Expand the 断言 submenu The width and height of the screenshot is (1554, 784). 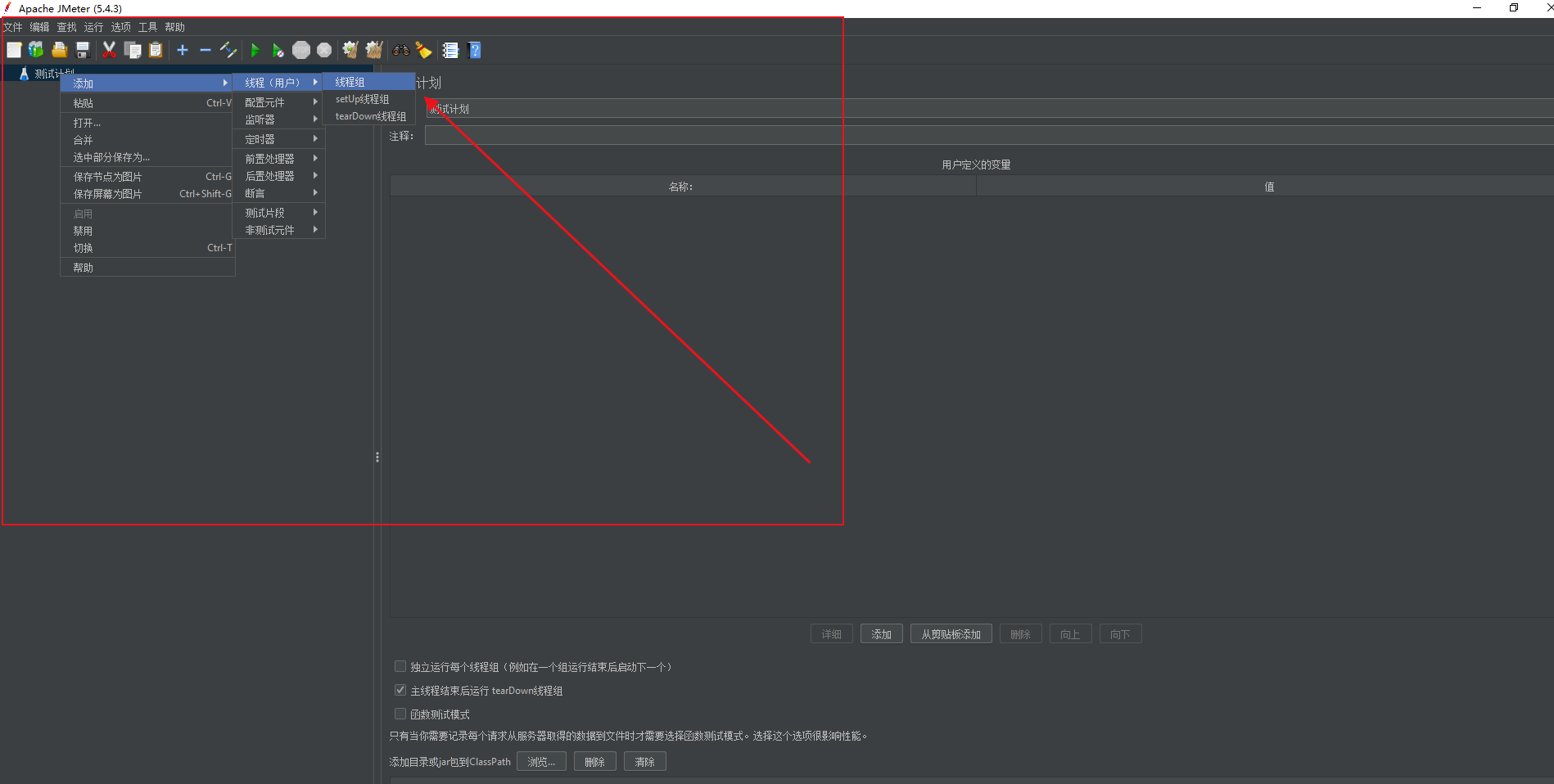(x=279, y=193)
